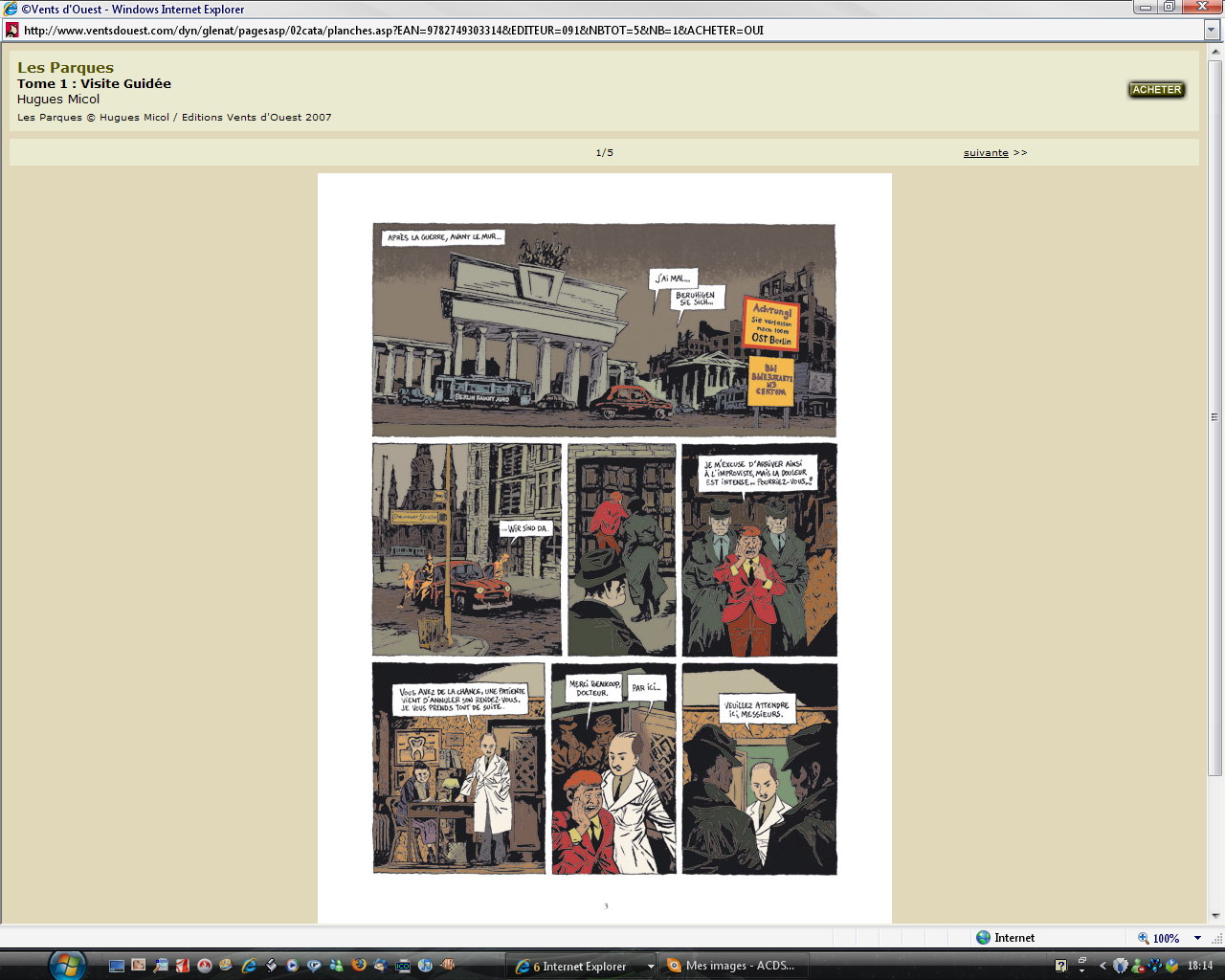This screenshot has height=980, width=1225.
Task: Click the ACHETER buy button
Action: pyautogui.click(x=1156, y=90)
